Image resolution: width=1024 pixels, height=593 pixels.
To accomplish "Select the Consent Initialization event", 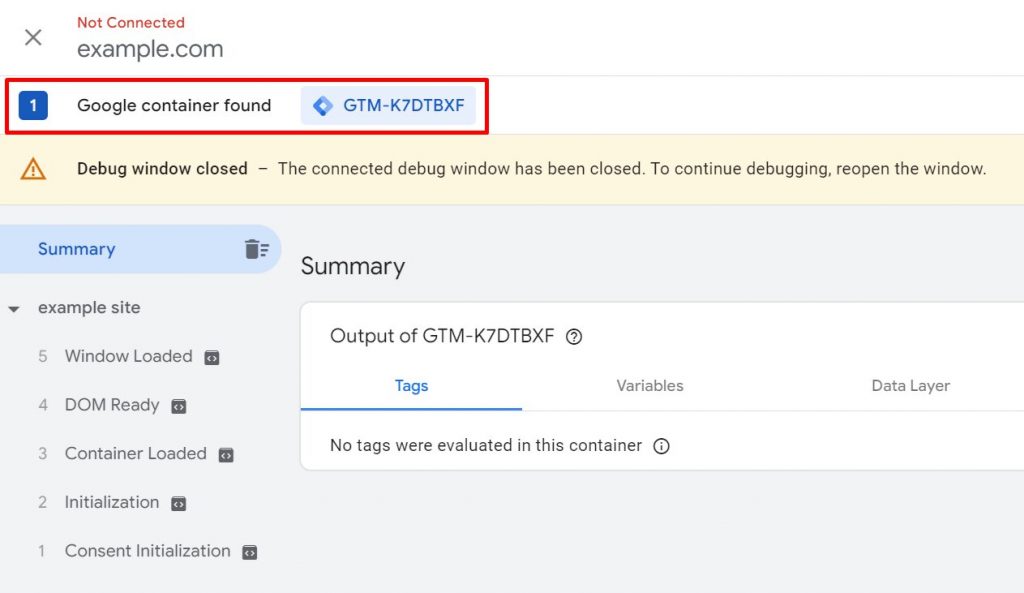I will pos(147,551).
